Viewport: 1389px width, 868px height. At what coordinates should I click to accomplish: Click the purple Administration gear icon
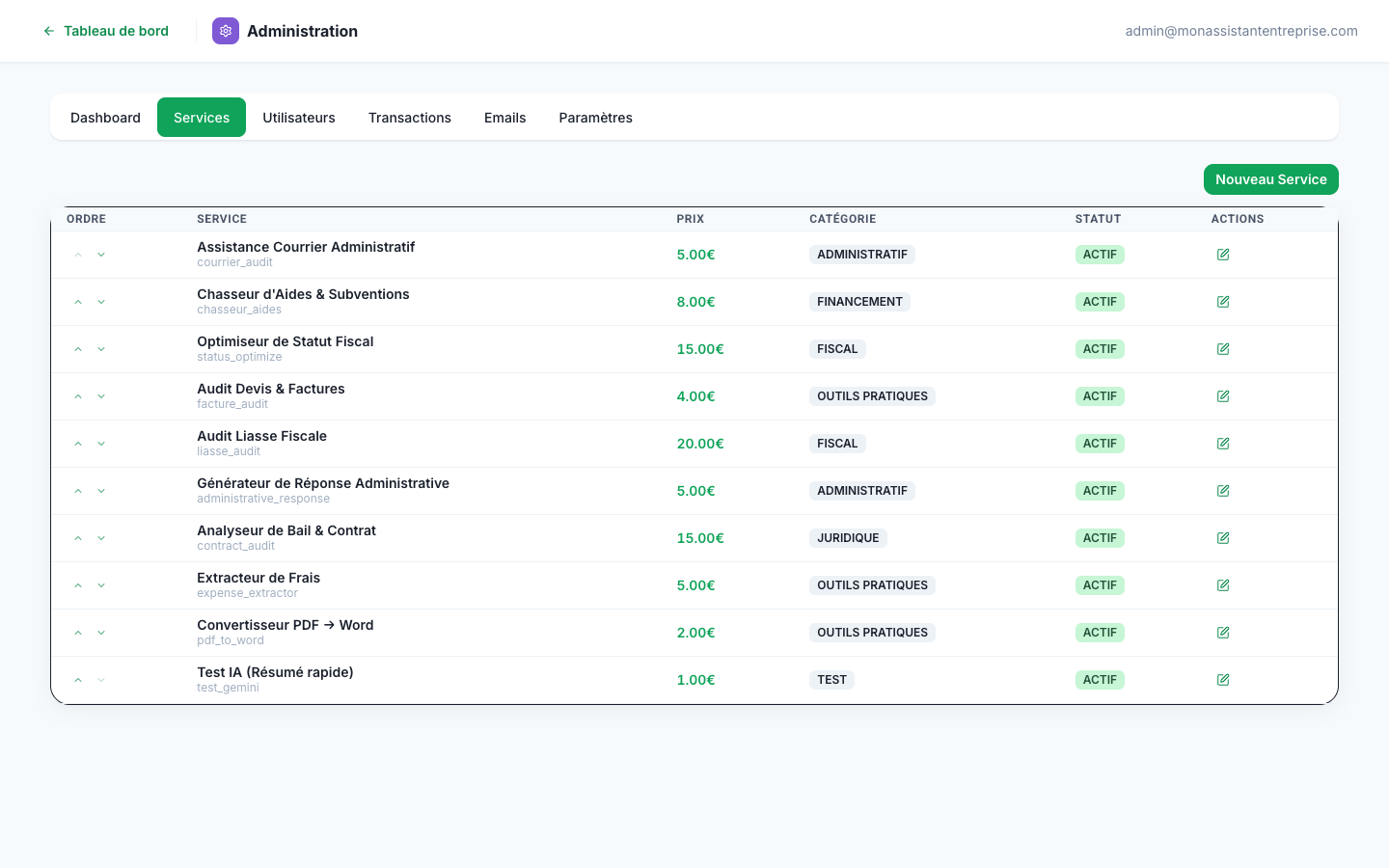click(x=226, y=31)
